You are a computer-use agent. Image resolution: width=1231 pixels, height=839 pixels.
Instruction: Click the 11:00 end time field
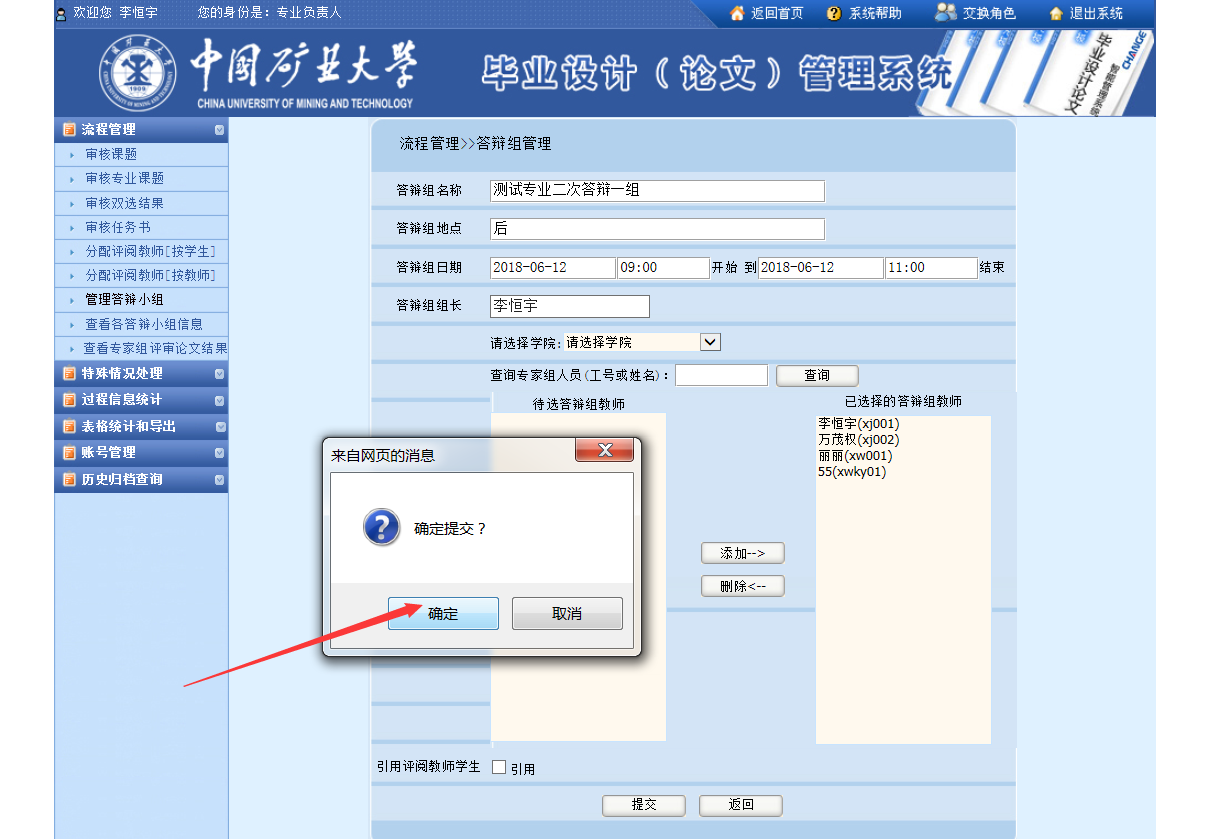(931, 268)
